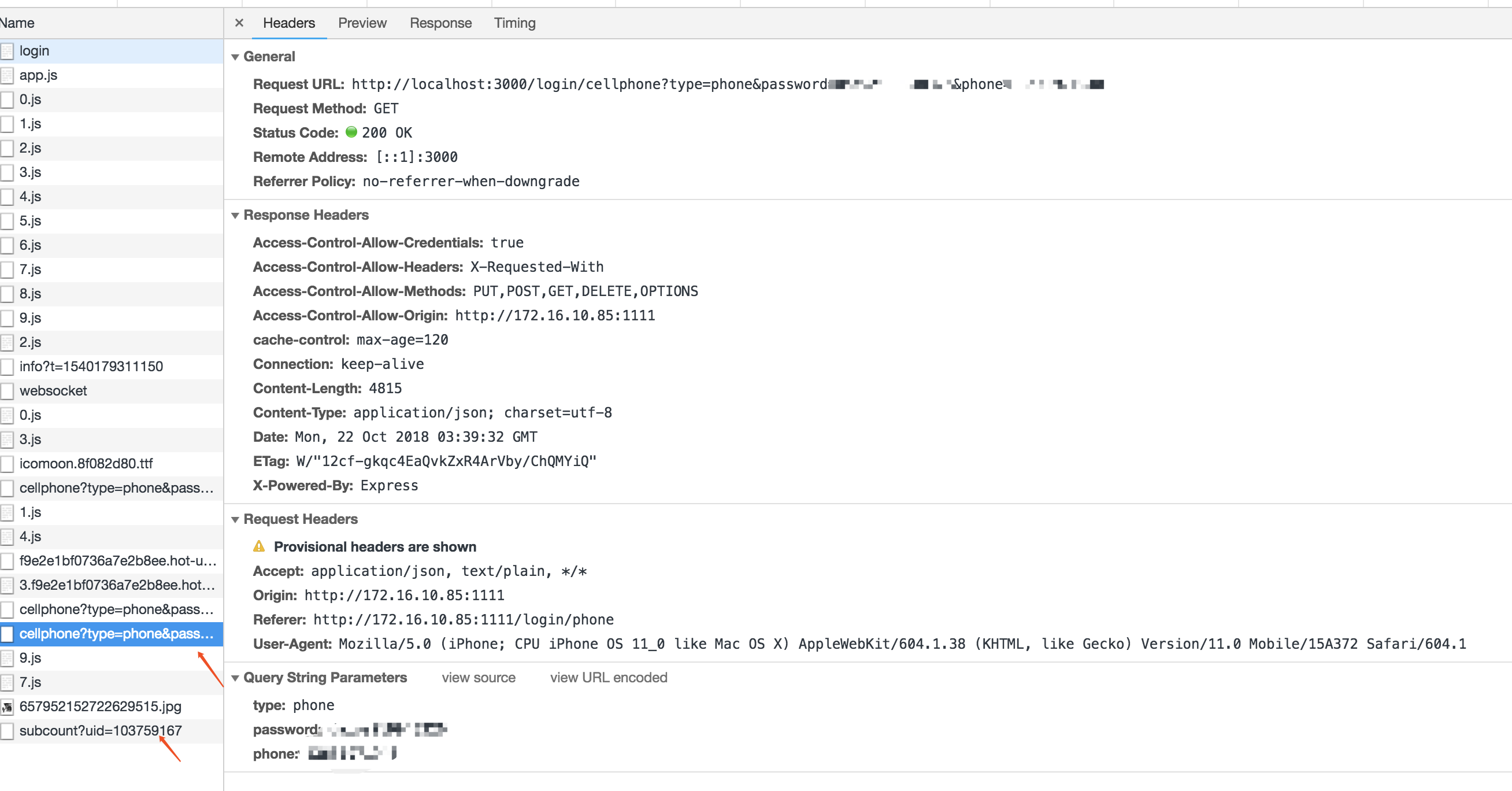Click the Content-Length 4815 value
Image resolution: width=1512 pixels, height=791 pixels.
[x=385, y=388]
